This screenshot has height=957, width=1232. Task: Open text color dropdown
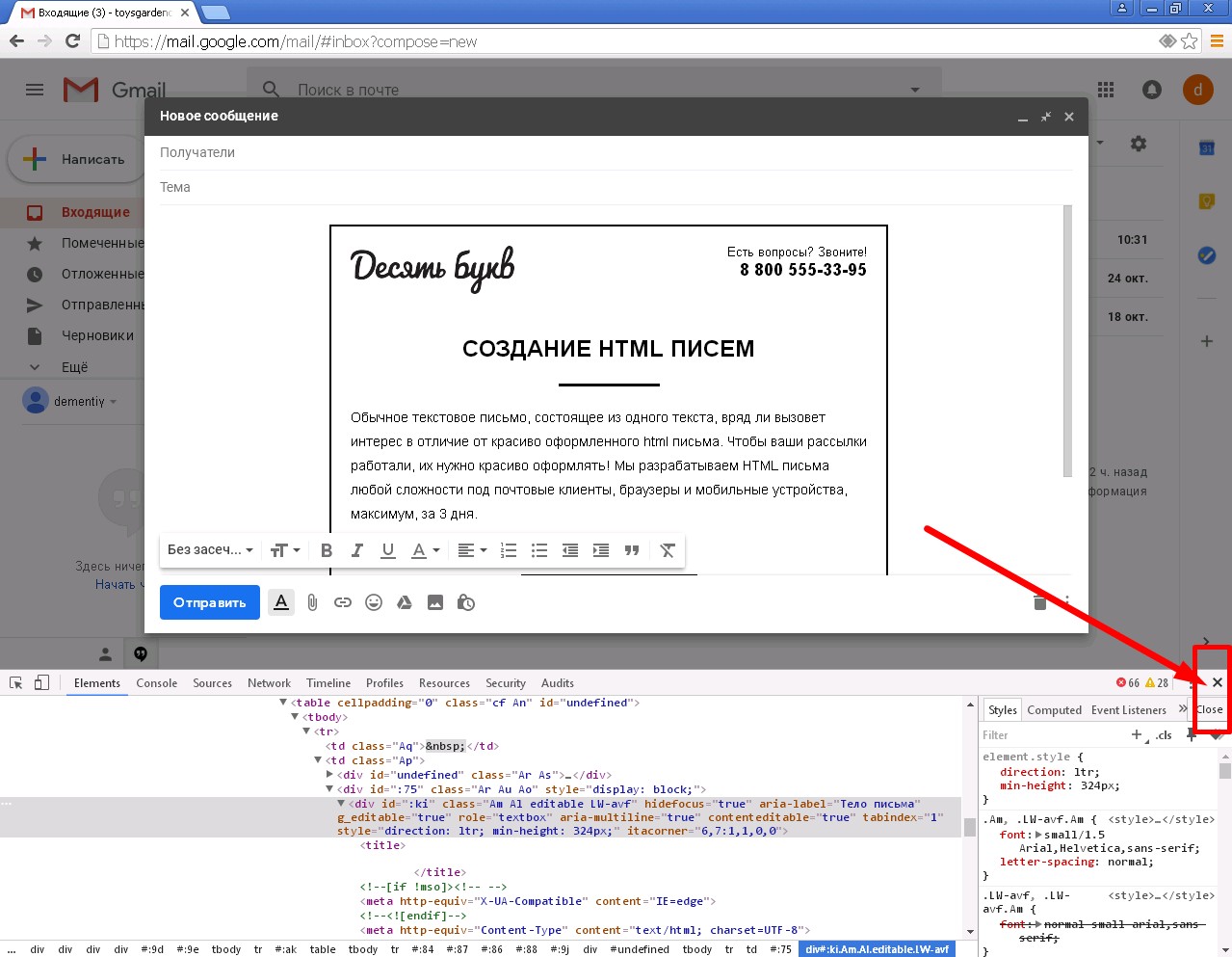(x=425, y=550)
